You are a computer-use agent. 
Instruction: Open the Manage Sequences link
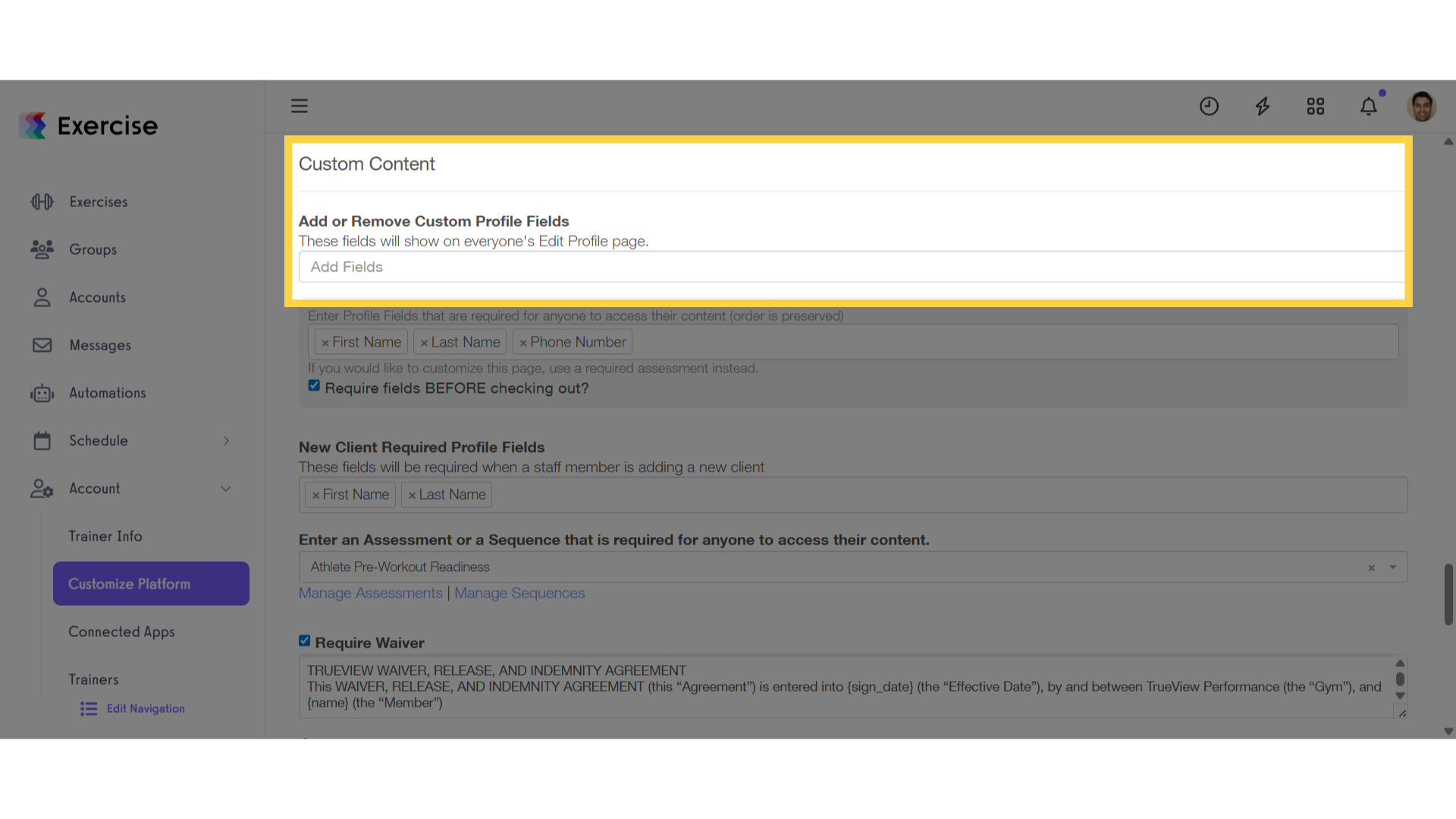click(x=519, y=593)
